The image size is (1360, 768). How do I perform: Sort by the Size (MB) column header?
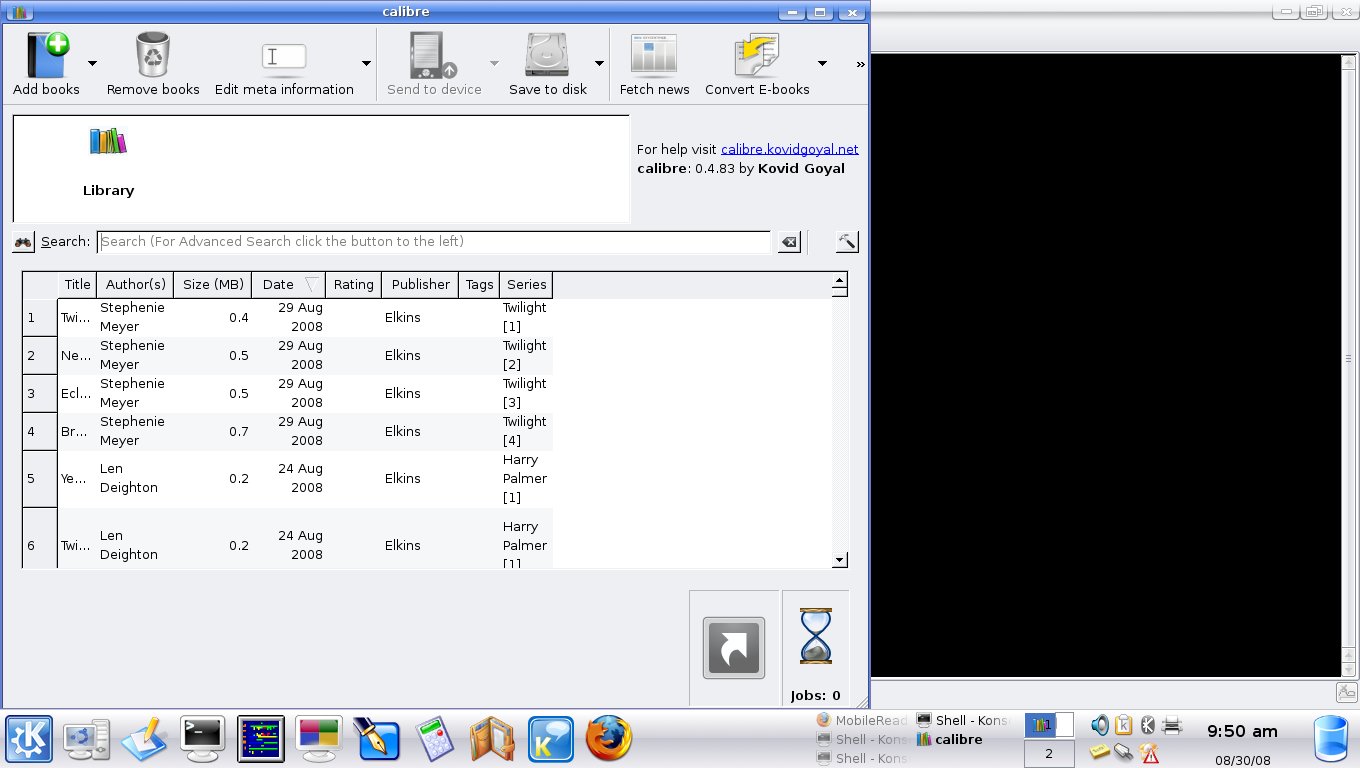pos(212,285)
